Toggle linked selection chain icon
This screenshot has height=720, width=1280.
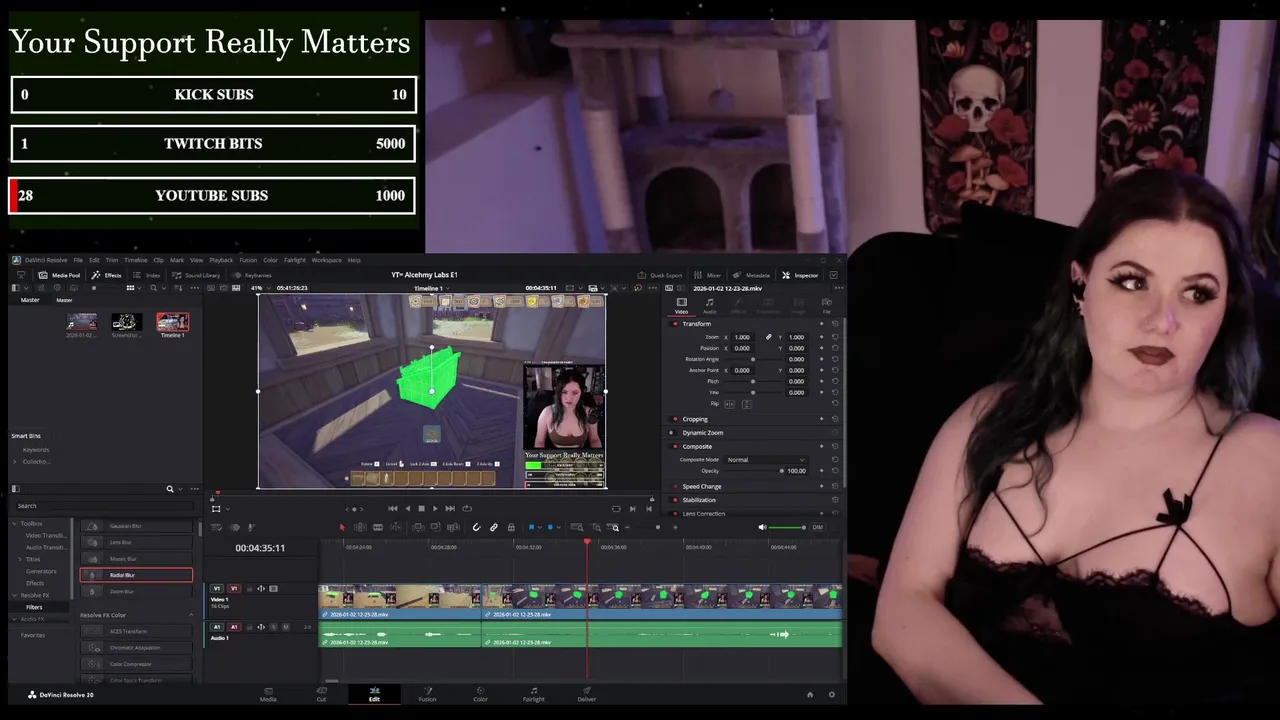coord(493,527)
